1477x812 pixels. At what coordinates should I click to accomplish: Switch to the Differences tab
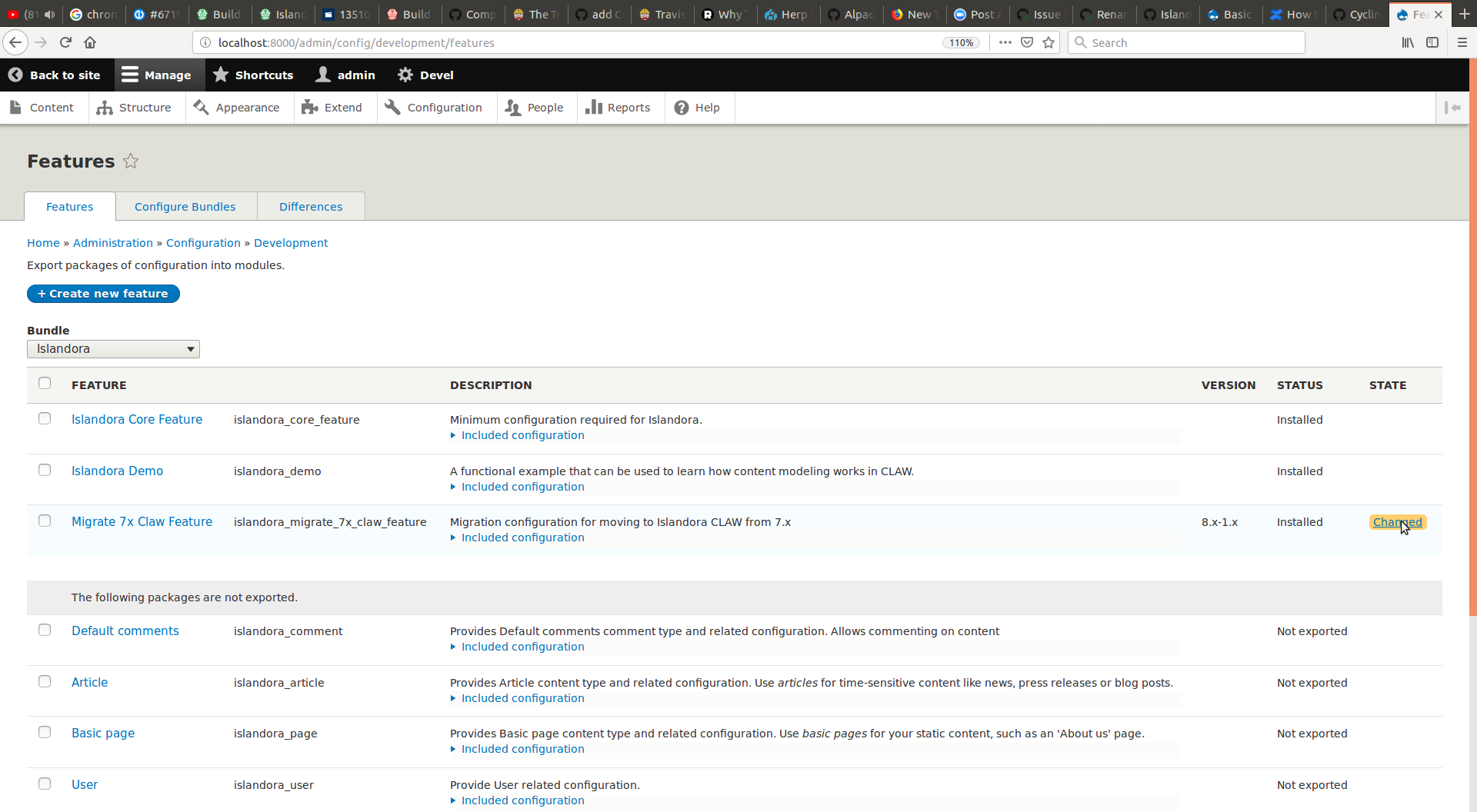pos(311,206)
